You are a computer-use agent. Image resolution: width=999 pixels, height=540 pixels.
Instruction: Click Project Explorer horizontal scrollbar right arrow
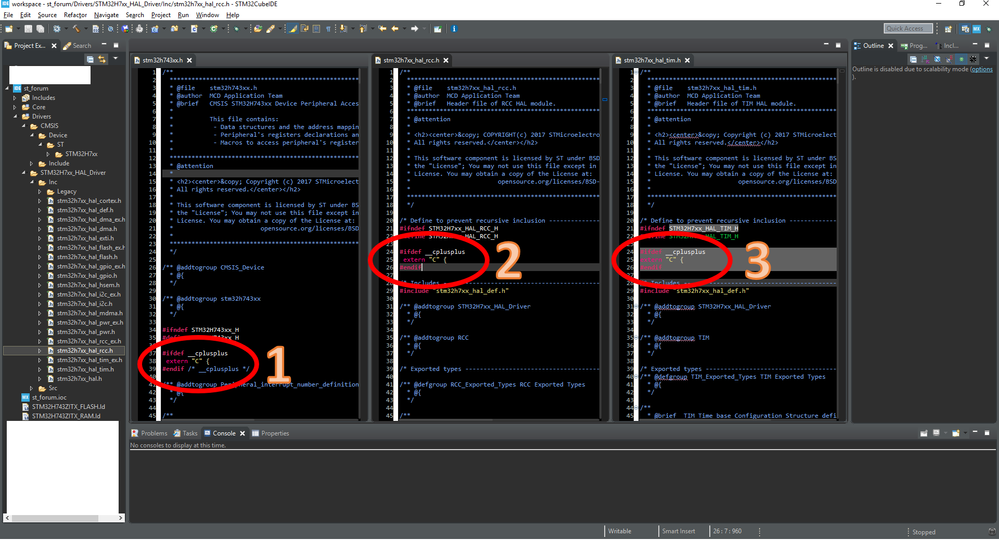click(x=120, y=518)
